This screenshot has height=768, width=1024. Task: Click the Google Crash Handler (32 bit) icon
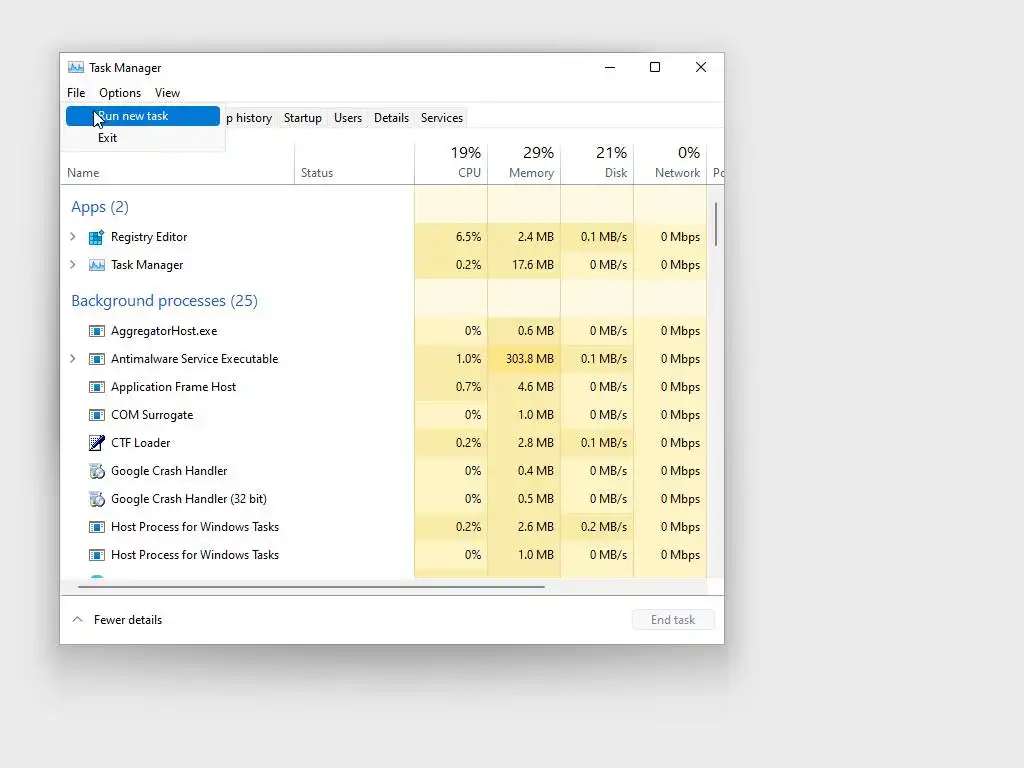97,499
